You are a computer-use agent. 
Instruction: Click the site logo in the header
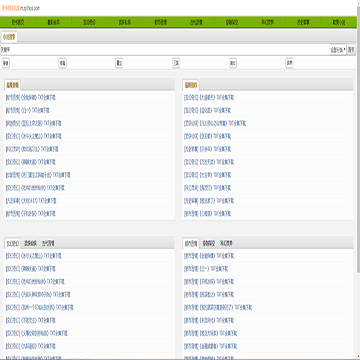pos(20,8)
